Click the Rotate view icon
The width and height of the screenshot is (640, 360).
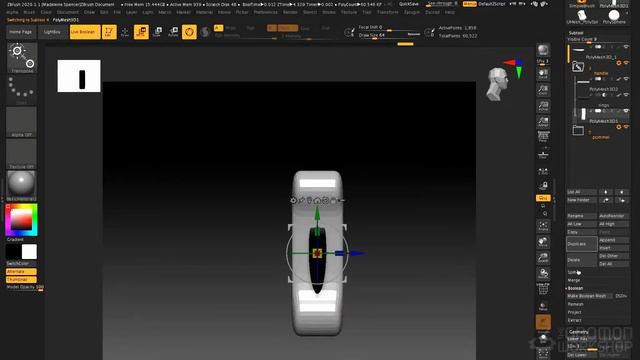[x=543, y=274]
